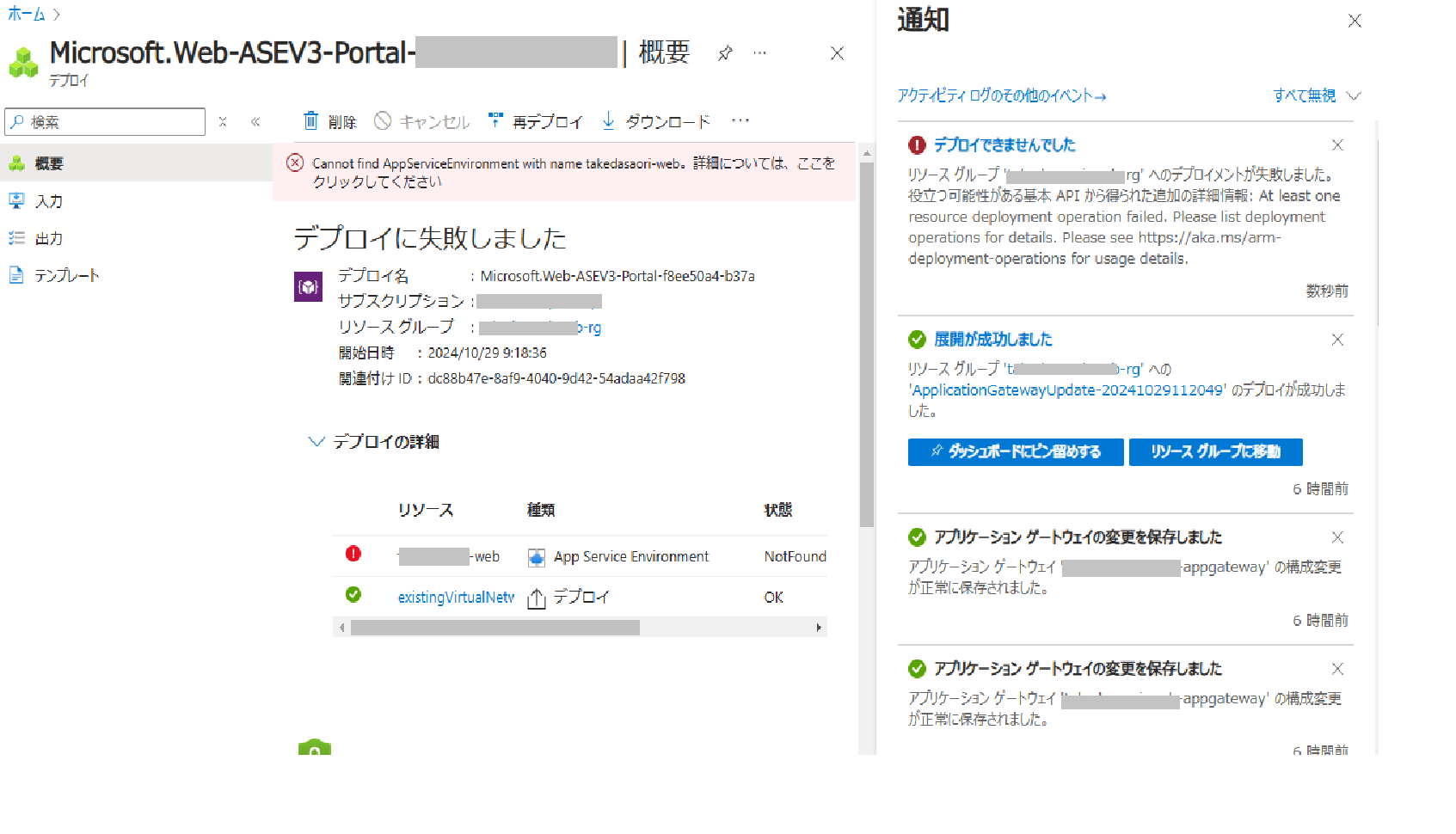Open the デプロイできませんでした notification title
Screen dimensions: 1456x834
click(1004, 144)
